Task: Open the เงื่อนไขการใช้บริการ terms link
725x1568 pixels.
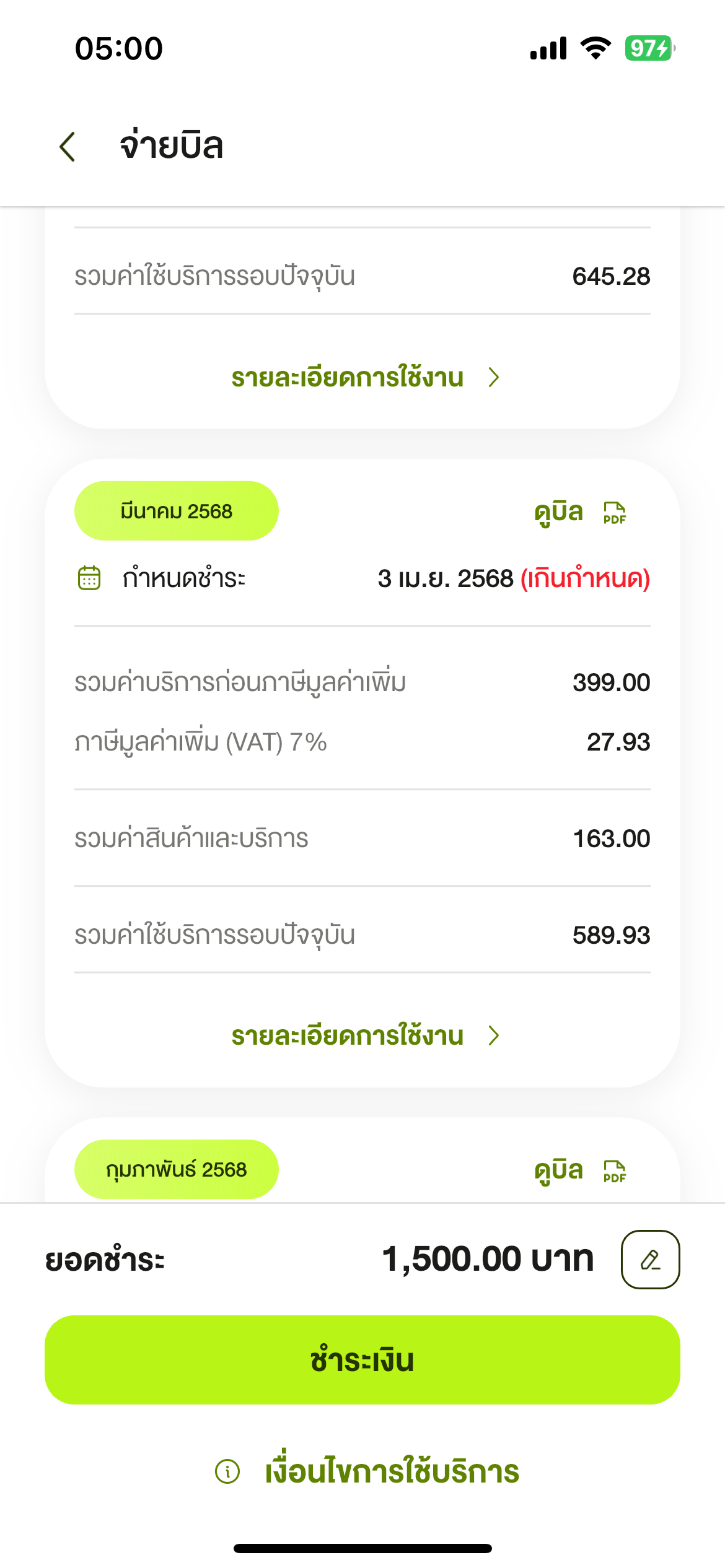Action: (392, 1471)
